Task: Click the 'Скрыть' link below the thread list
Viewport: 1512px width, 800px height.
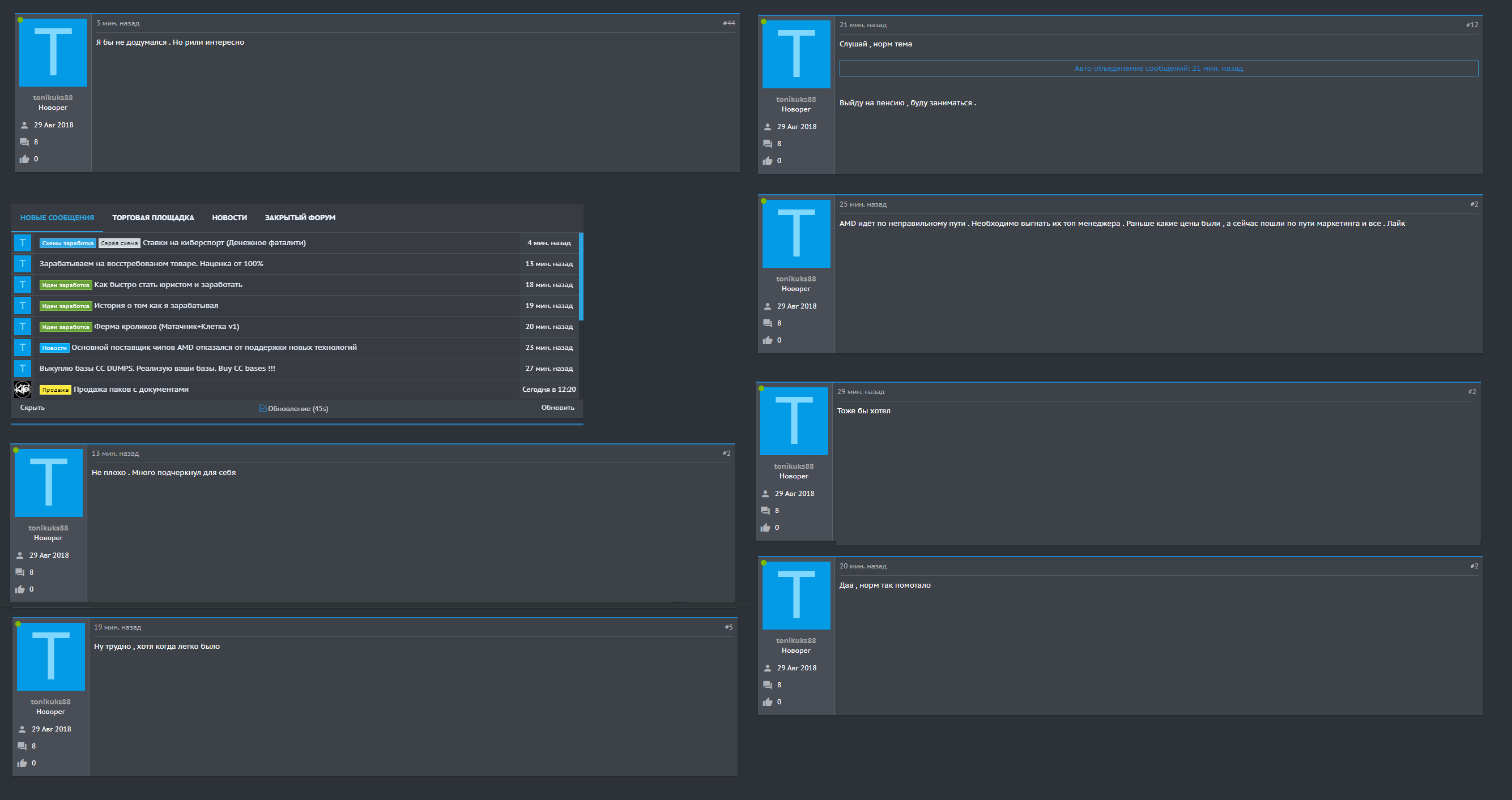Action: click(32, 408)
